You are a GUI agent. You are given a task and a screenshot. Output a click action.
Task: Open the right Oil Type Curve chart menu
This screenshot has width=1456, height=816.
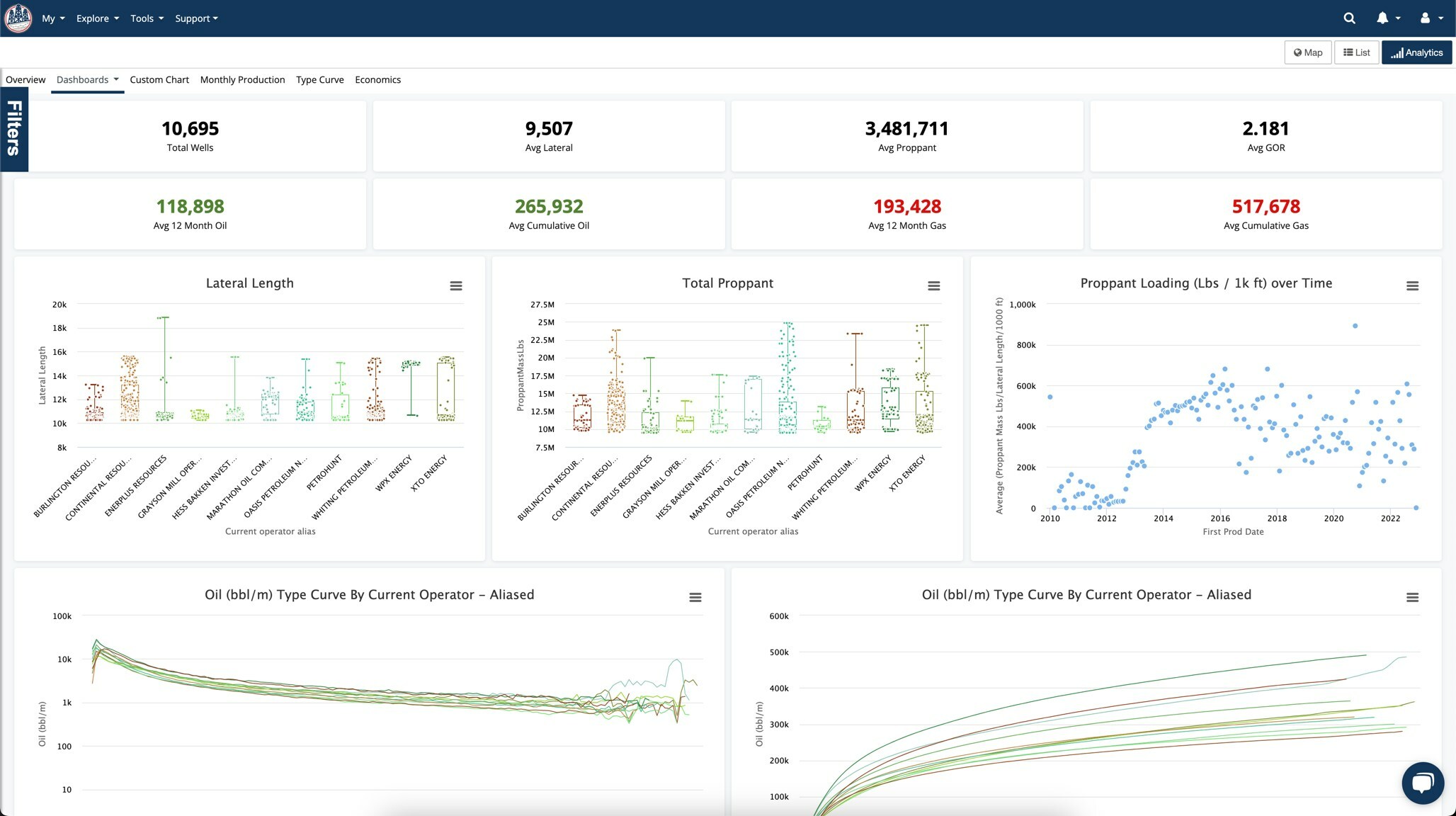(1411, 598)
